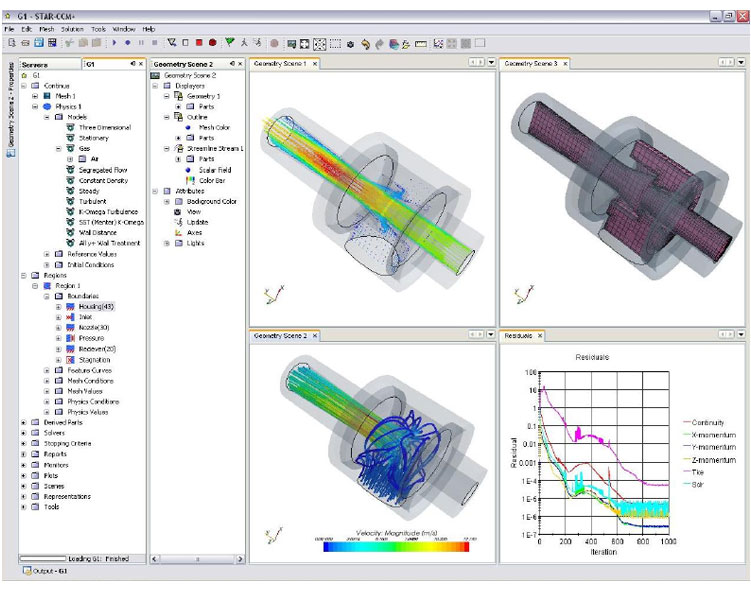Expand the Derived Parts node
751x600 pixels.
tap(23, 423)
